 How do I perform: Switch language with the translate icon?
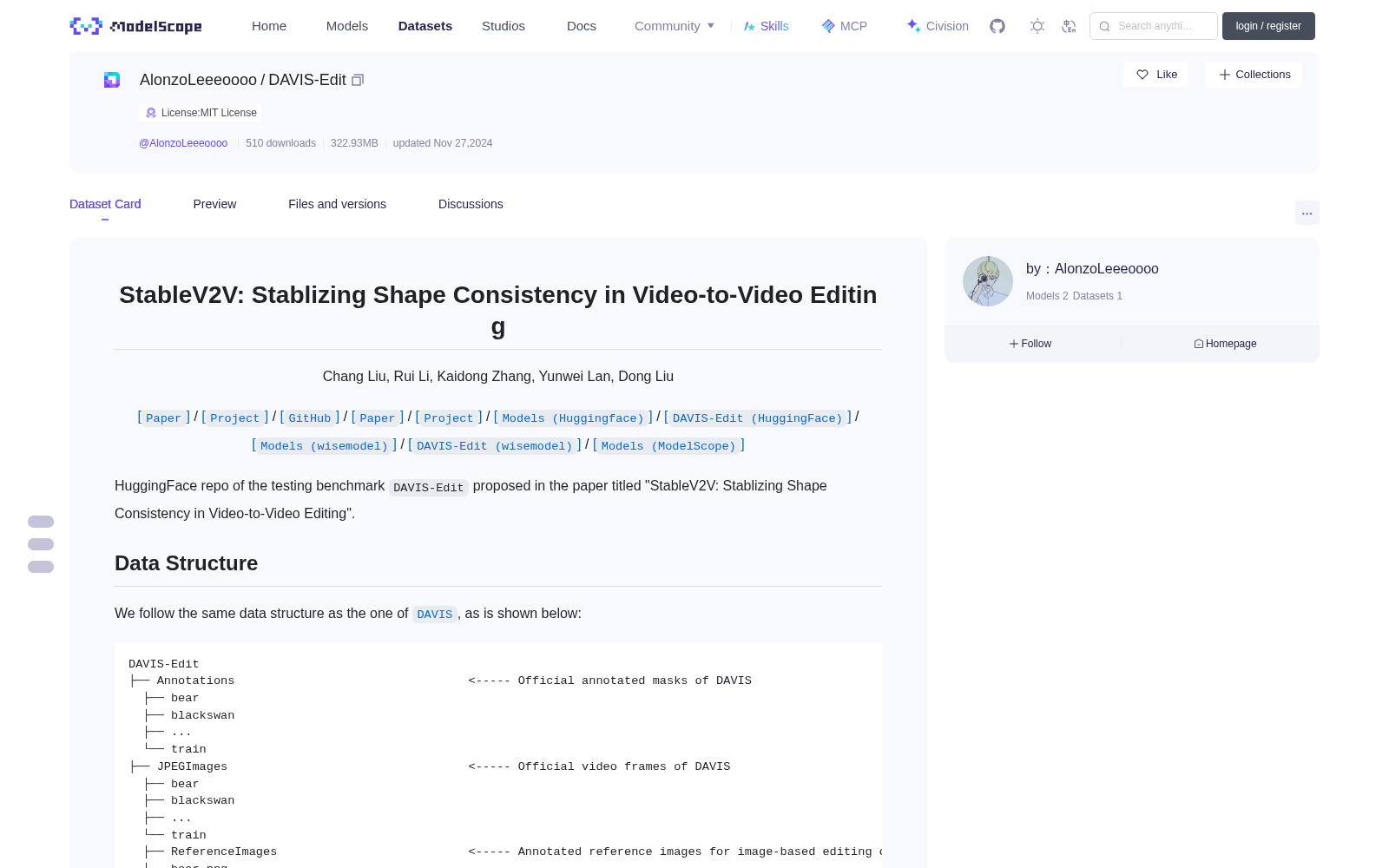click(x=1070, y=26)
